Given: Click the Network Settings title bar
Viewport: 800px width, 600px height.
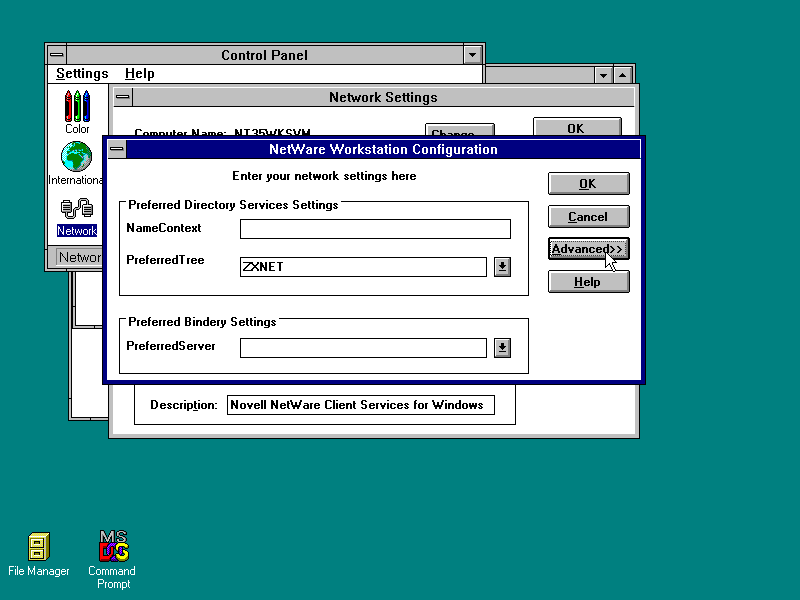Looking at the screenshot, I should pyautogui.click(x=383, y=97).
